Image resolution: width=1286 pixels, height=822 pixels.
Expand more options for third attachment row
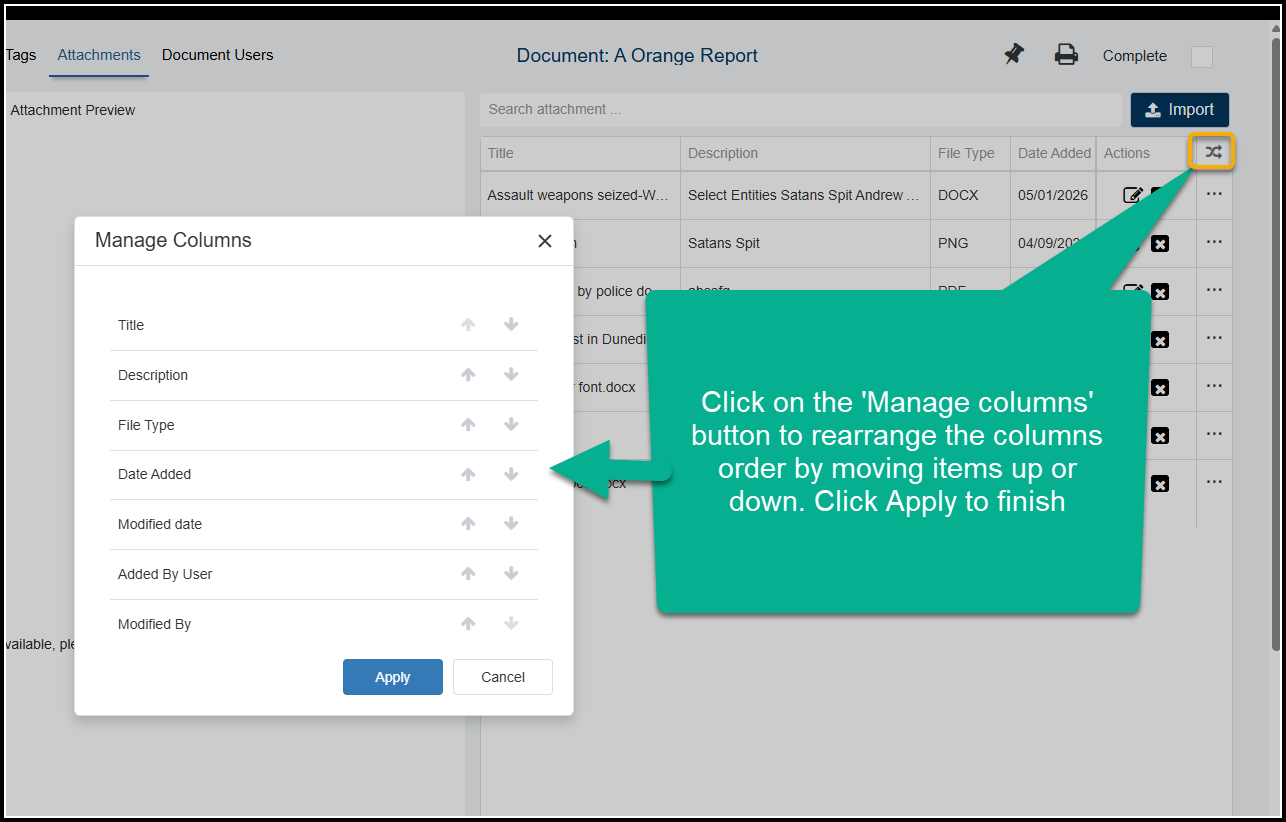pos(1214,291)
